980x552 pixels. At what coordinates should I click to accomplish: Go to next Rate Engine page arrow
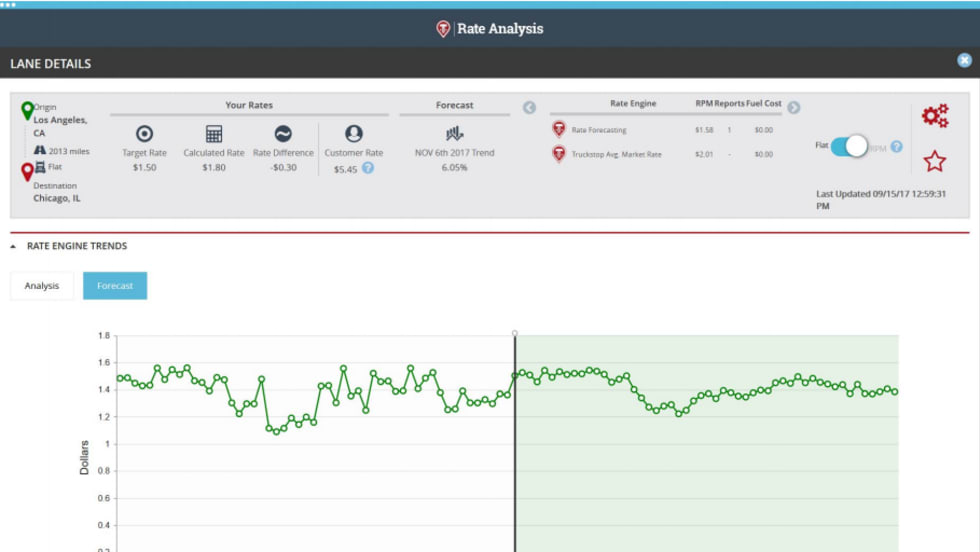tap(793, 107)
